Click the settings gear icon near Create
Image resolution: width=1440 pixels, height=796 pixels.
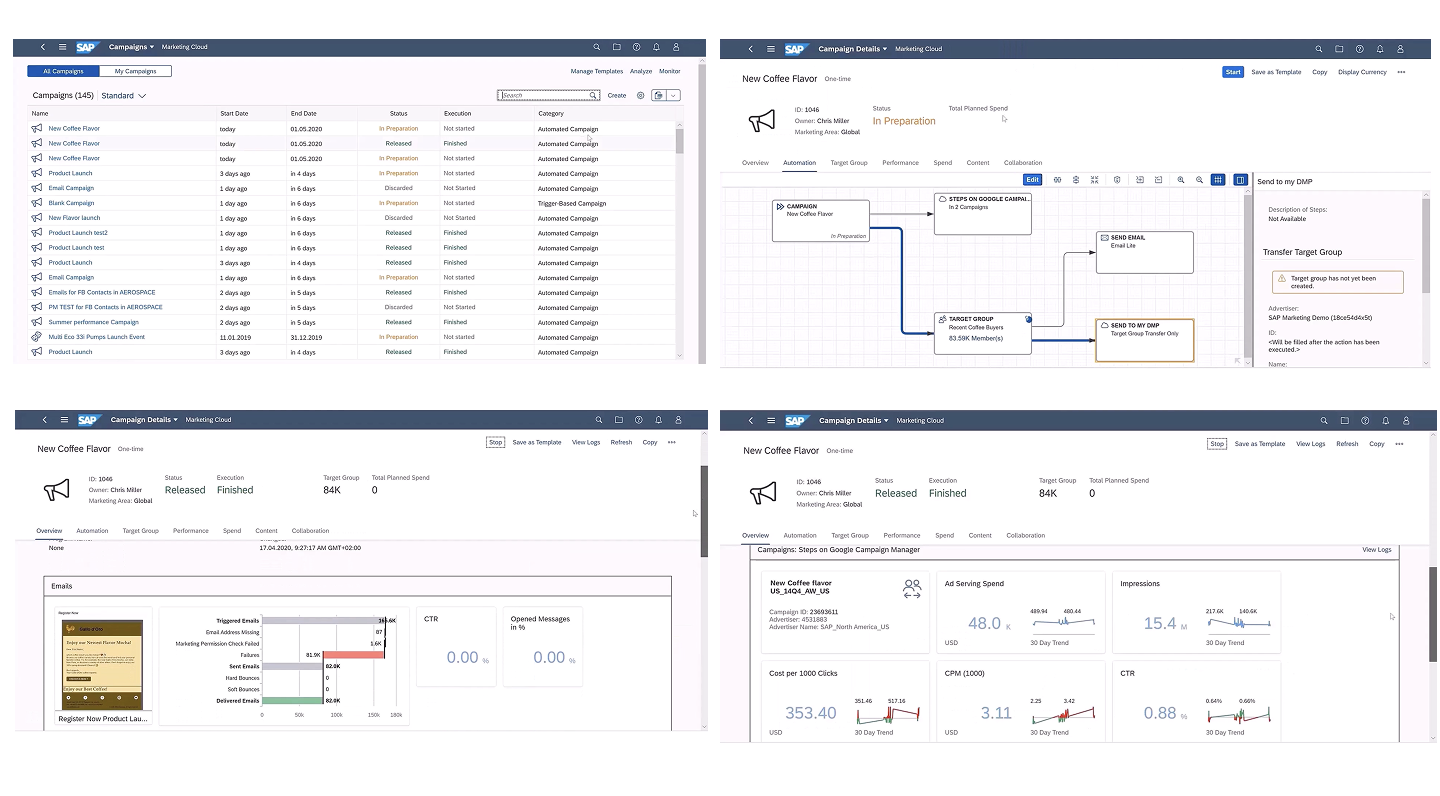click(640, 95)
